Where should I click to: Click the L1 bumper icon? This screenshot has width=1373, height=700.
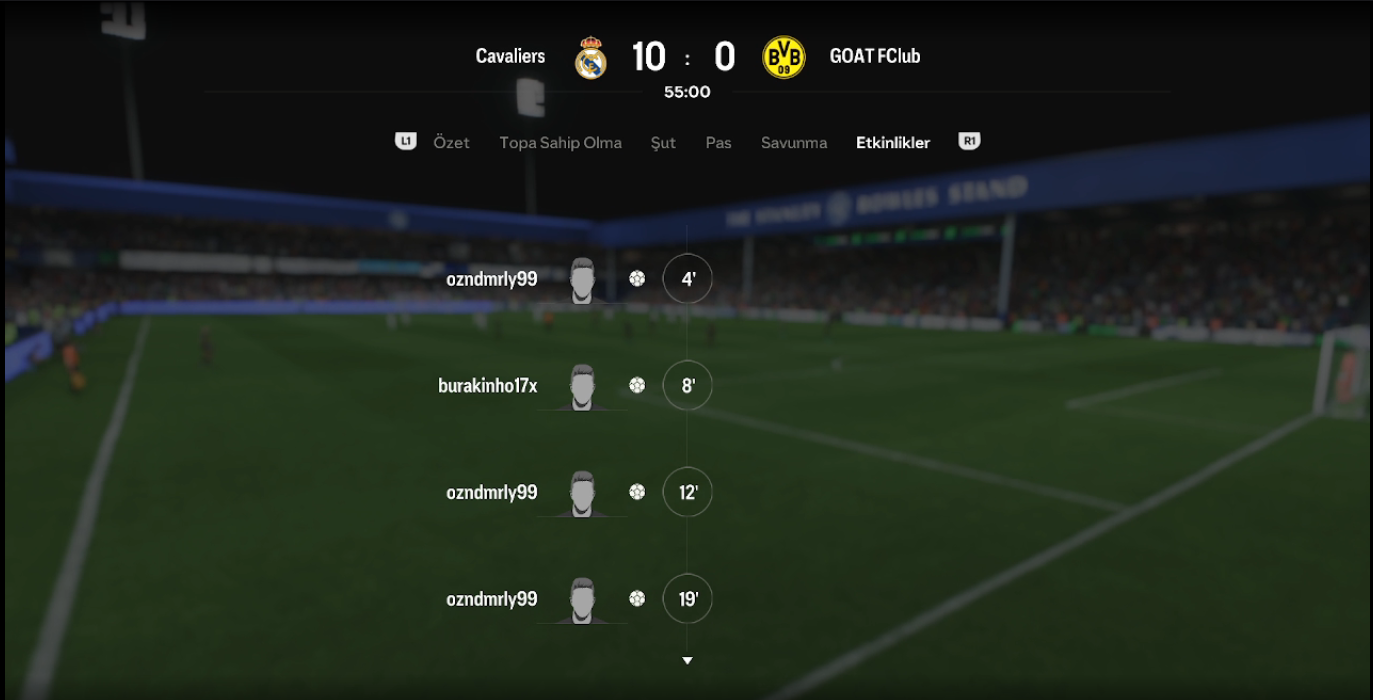(x=405, y=142)
